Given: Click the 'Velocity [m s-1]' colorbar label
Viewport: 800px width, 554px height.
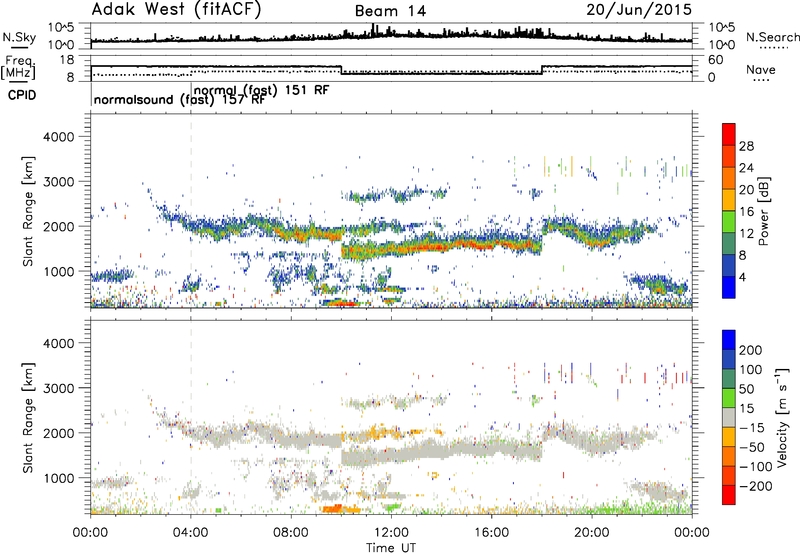Looking at the screenshot, I should [x=781, y=417].
